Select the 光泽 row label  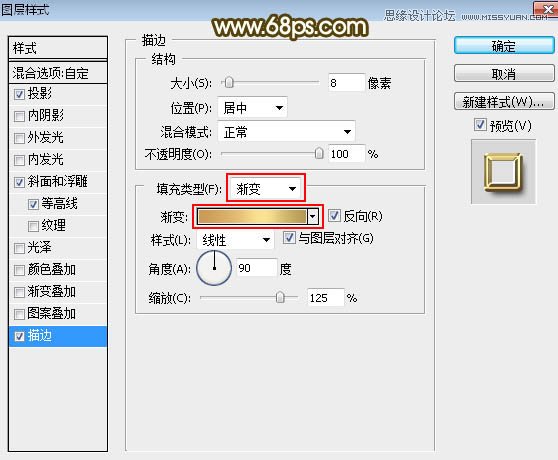[40, 248]
